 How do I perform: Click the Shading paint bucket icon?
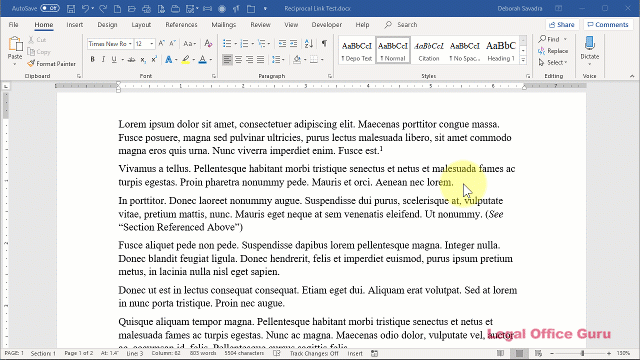(297, 60)
